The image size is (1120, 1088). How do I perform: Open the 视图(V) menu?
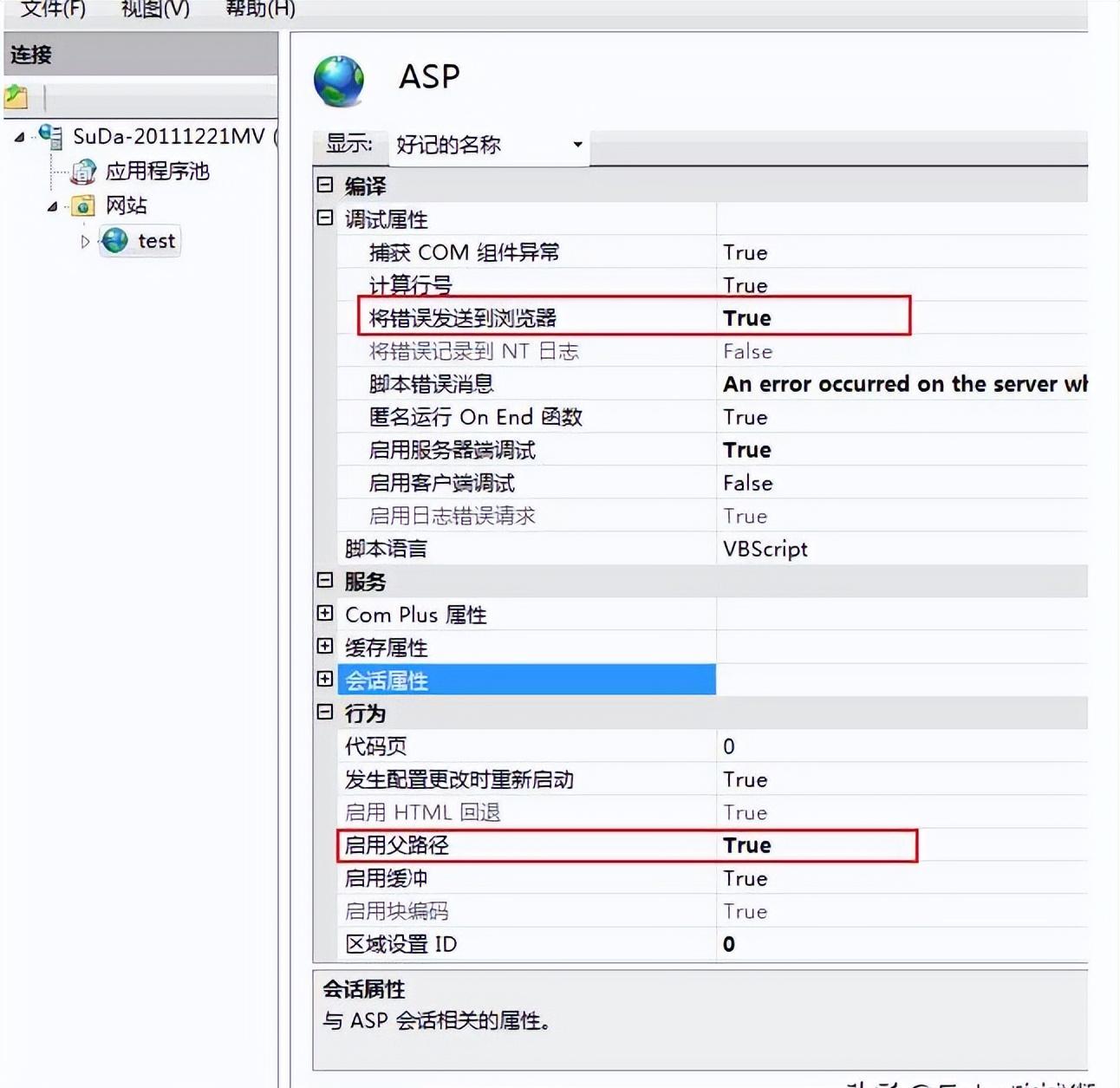click(155, 9)
